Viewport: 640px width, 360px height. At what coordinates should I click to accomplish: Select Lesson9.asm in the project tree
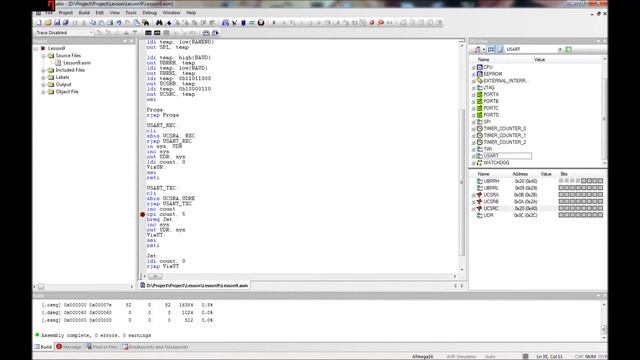[x=77, y=63]
